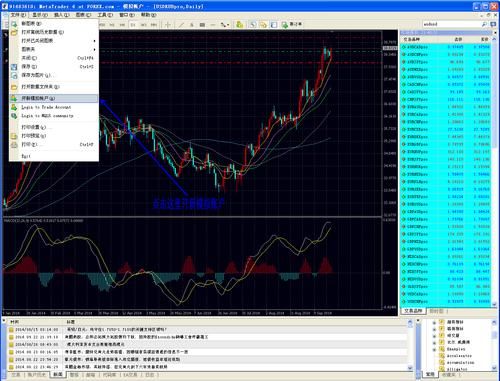Click the print preview icon in menu
Image resolution: width=500 pixels, height=381 pixels.
pyautogui.click(x=14, y=136)
